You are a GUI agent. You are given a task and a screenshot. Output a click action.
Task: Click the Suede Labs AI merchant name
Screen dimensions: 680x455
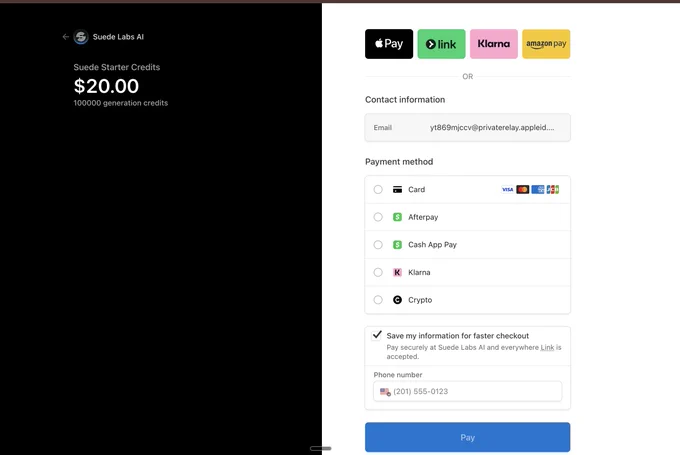pyautogui.click(x=118, y=37)
